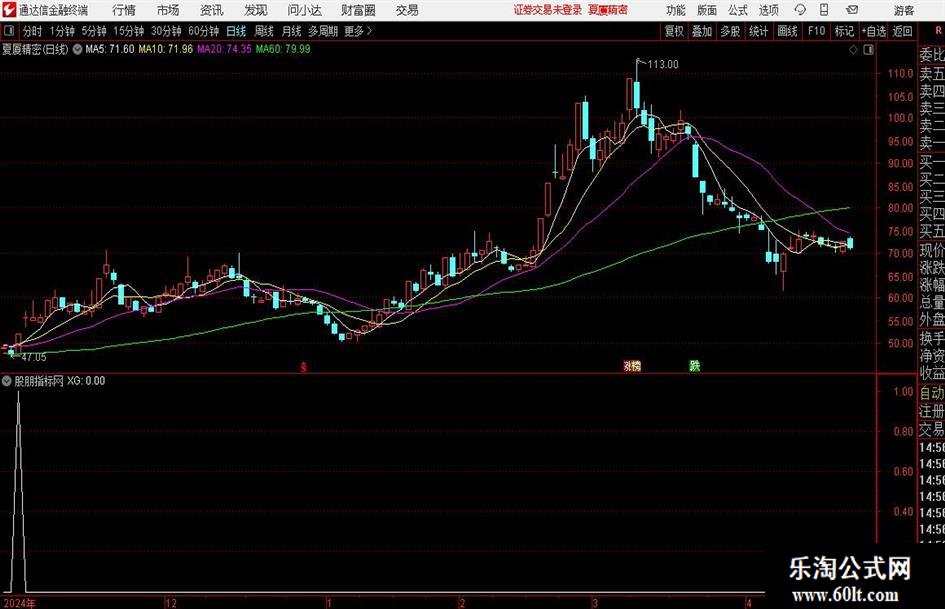Expand the 更多 periods chevron
945x609 pixels.
tap(359, 31)
